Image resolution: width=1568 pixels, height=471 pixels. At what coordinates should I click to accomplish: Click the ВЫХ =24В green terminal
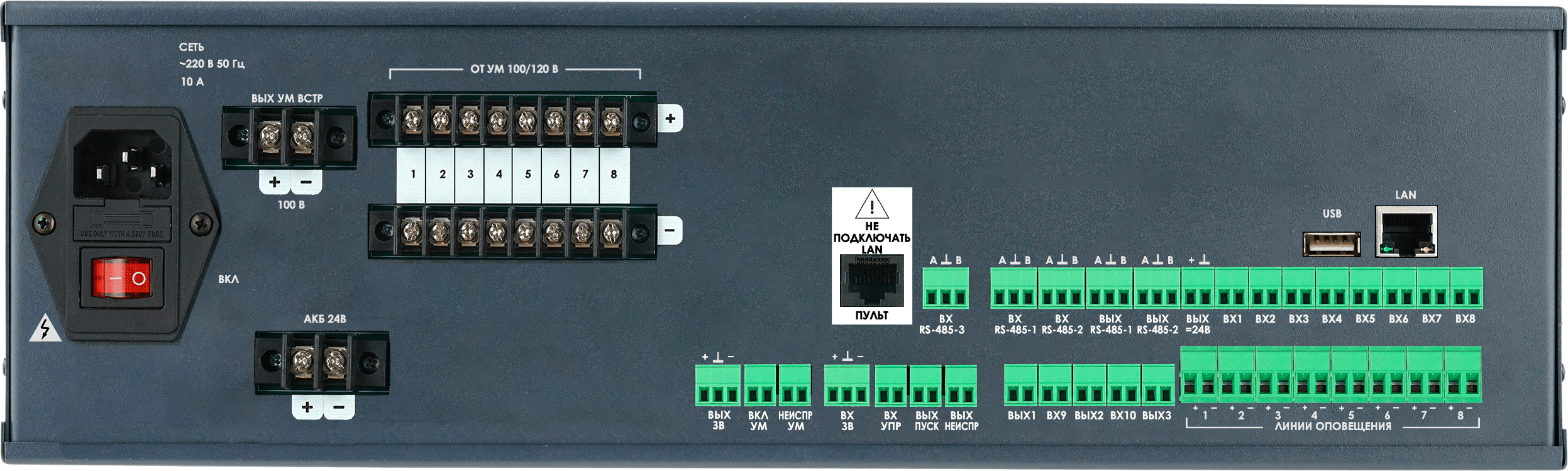coord(1198,289)
